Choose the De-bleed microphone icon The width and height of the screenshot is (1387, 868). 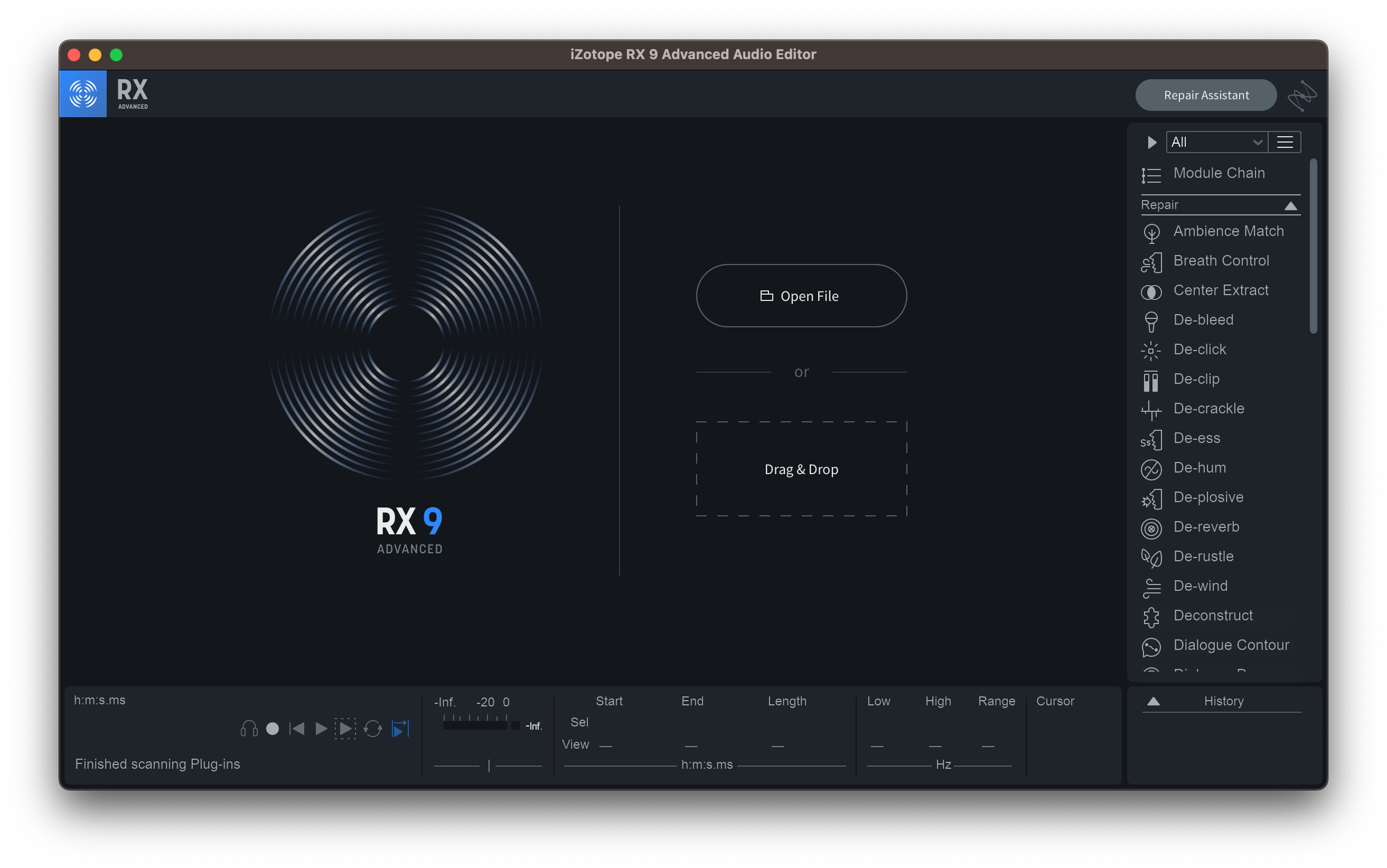1151,322
